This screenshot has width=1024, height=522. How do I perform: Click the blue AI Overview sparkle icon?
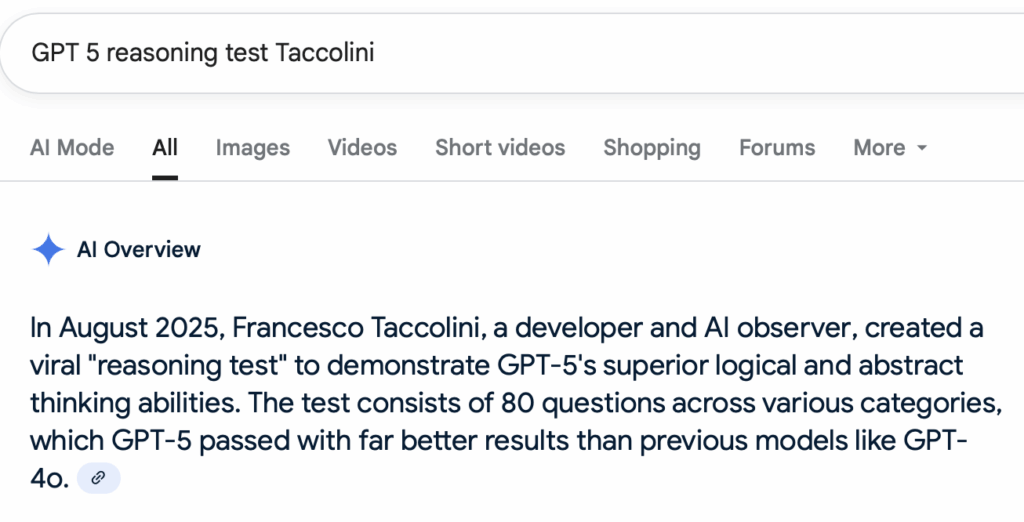(48, 250)
